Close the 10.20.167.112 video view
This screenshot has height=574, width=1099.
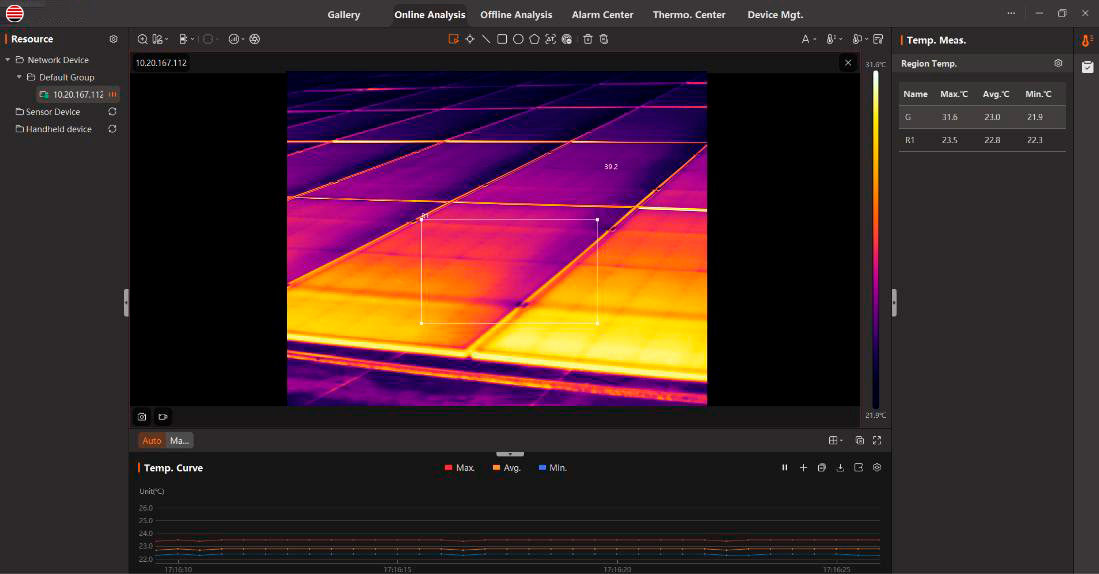848,62
